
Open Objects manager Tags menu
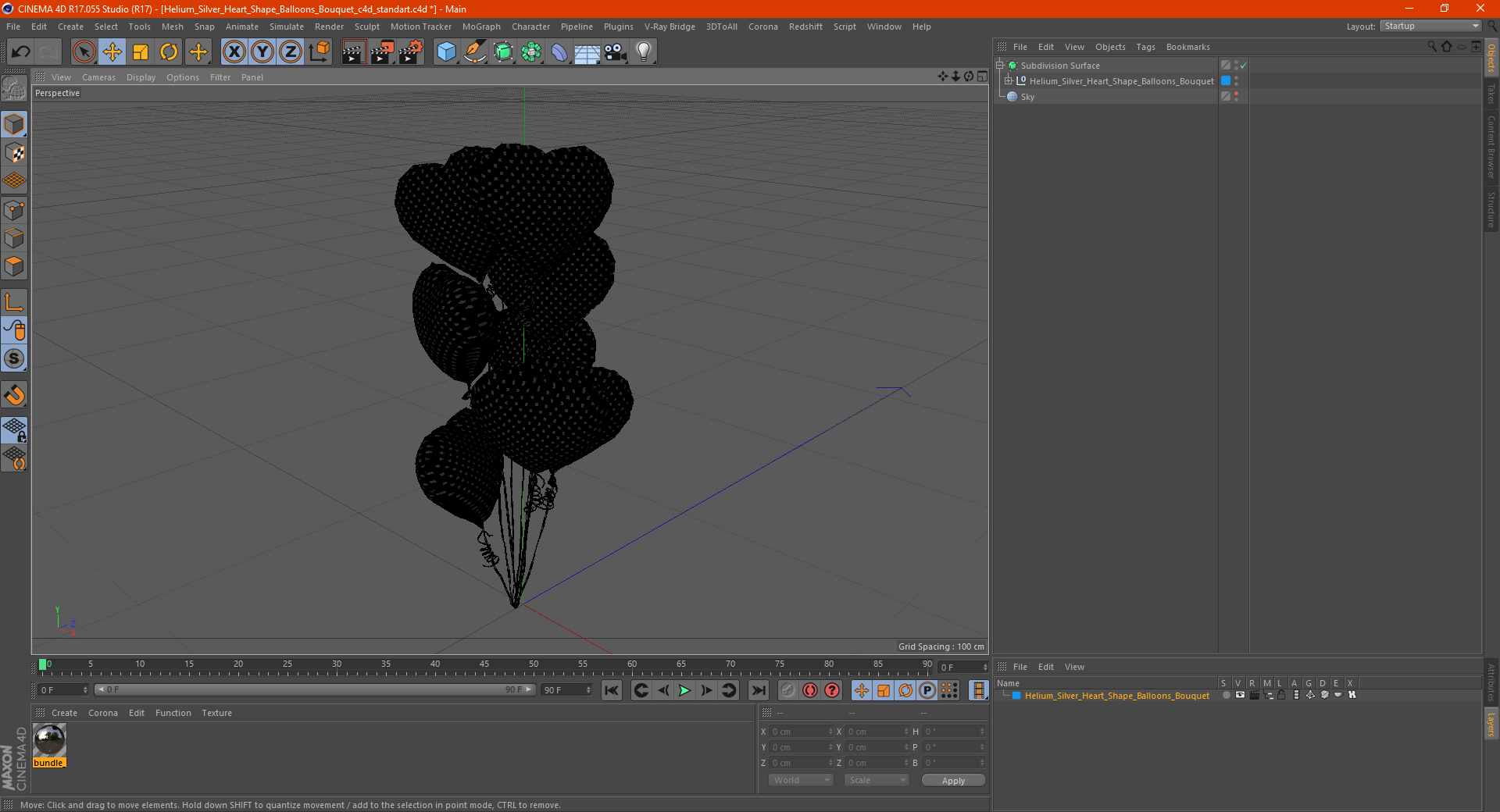(1145, 47)
